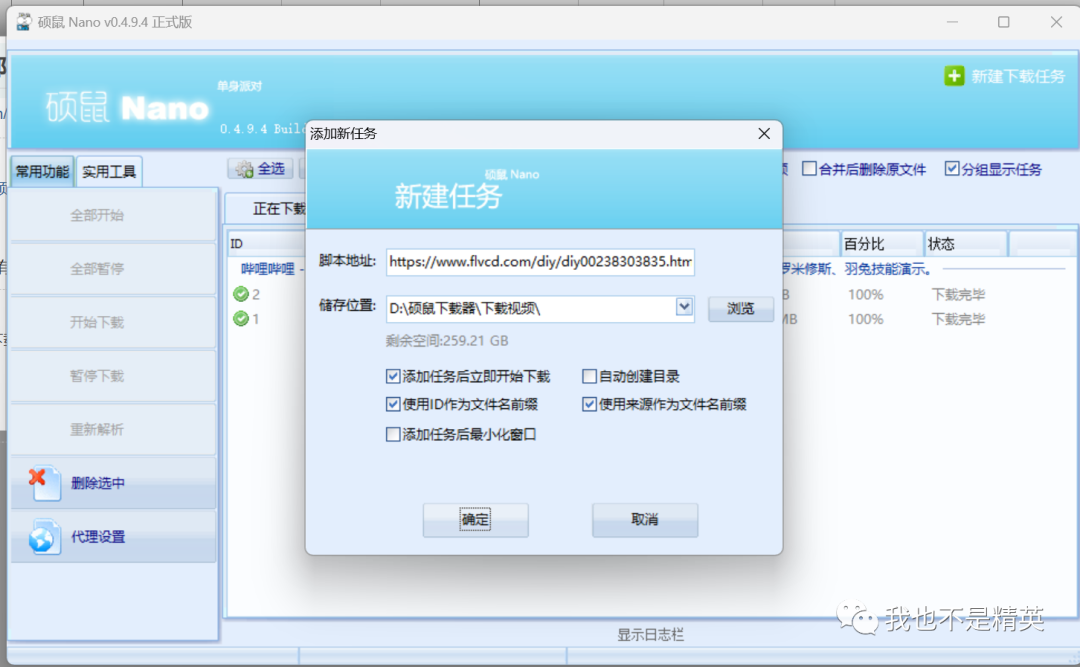This screenshot has width=1080, height=667.
Task: Toggle 使用来源作为文件名前缀 checkbox
Action: [x=589, y=404]
